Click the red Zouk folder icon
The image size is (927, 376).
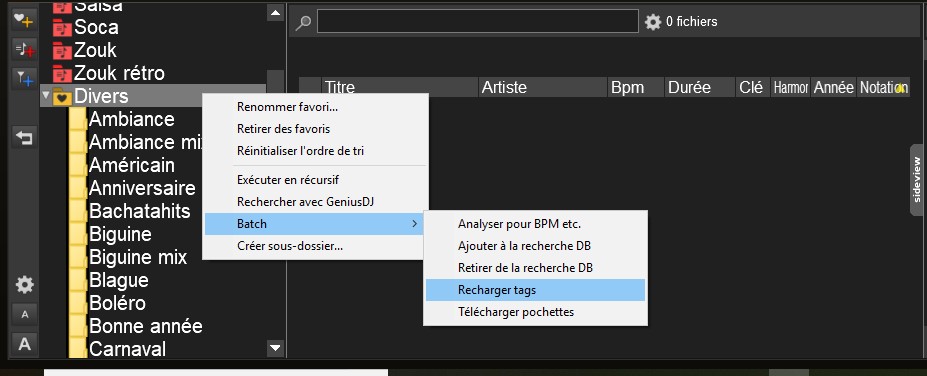pos(61,51)
